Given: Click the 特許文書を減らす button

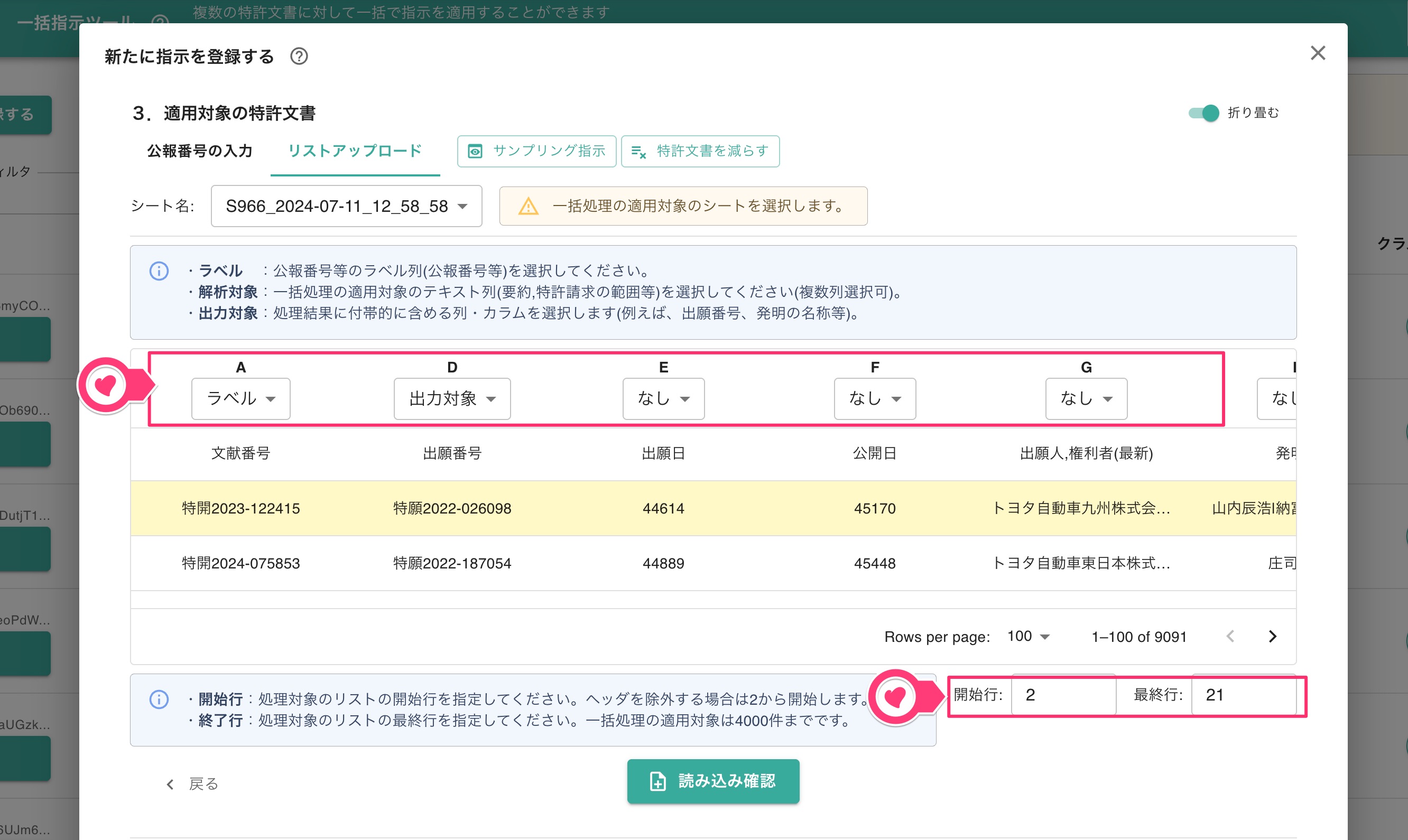Looking at the screenshot, I should [x=700, y=151].
